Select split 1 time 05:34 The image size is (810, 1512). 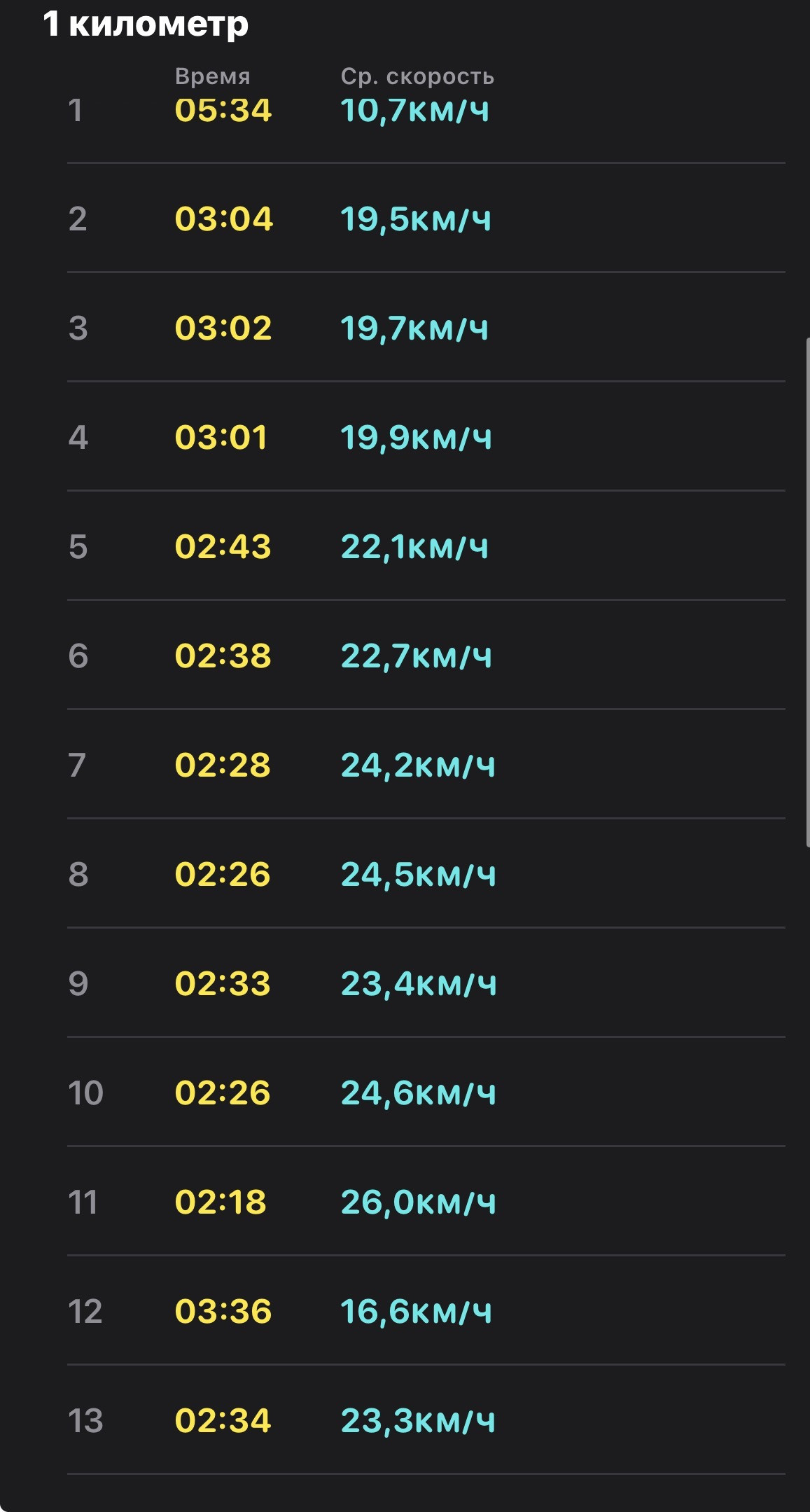click(x=223, y=111)
